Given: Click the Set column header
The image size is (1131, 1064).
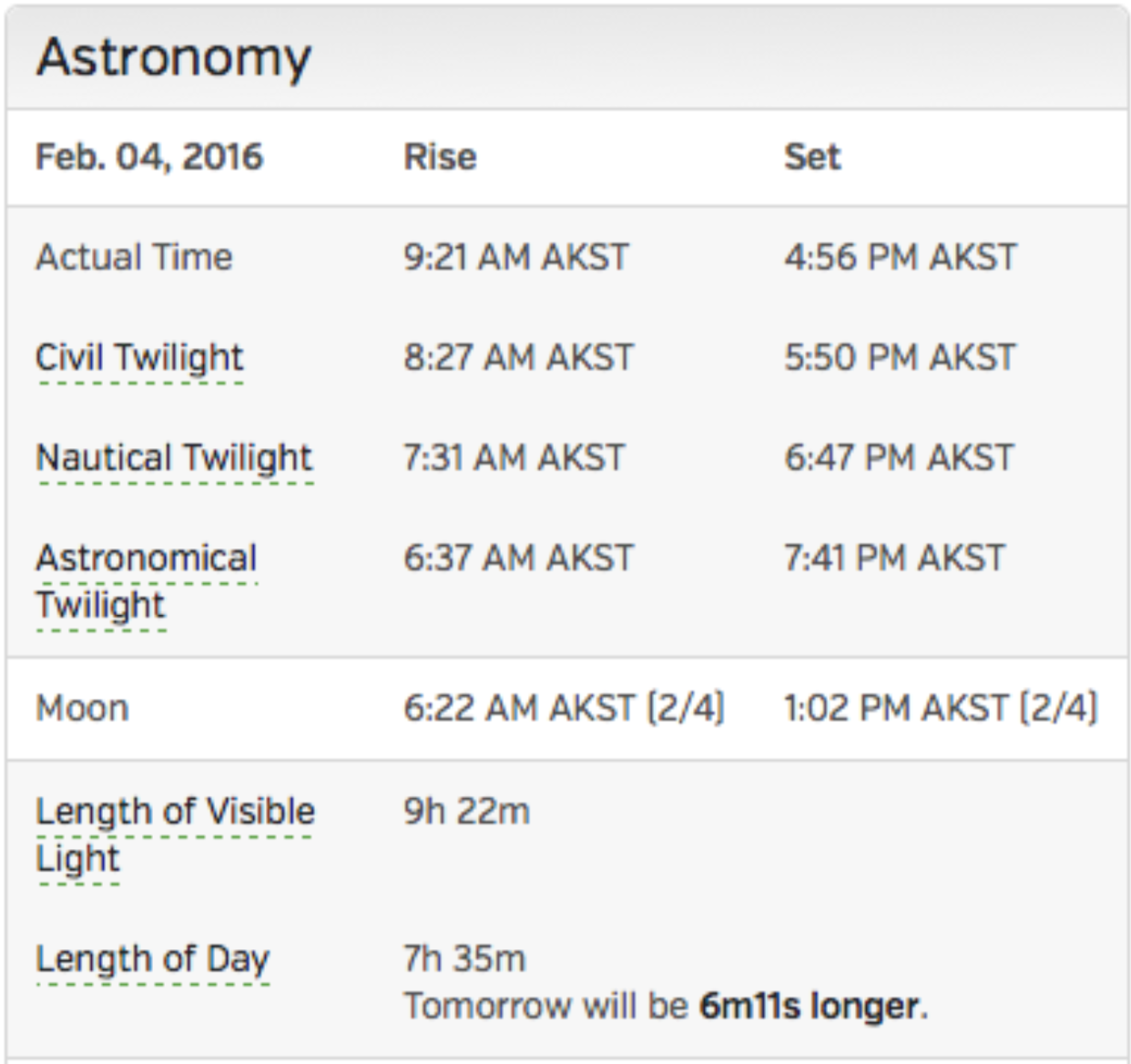Looking at the screenshot, I should [x=812, y=158].
